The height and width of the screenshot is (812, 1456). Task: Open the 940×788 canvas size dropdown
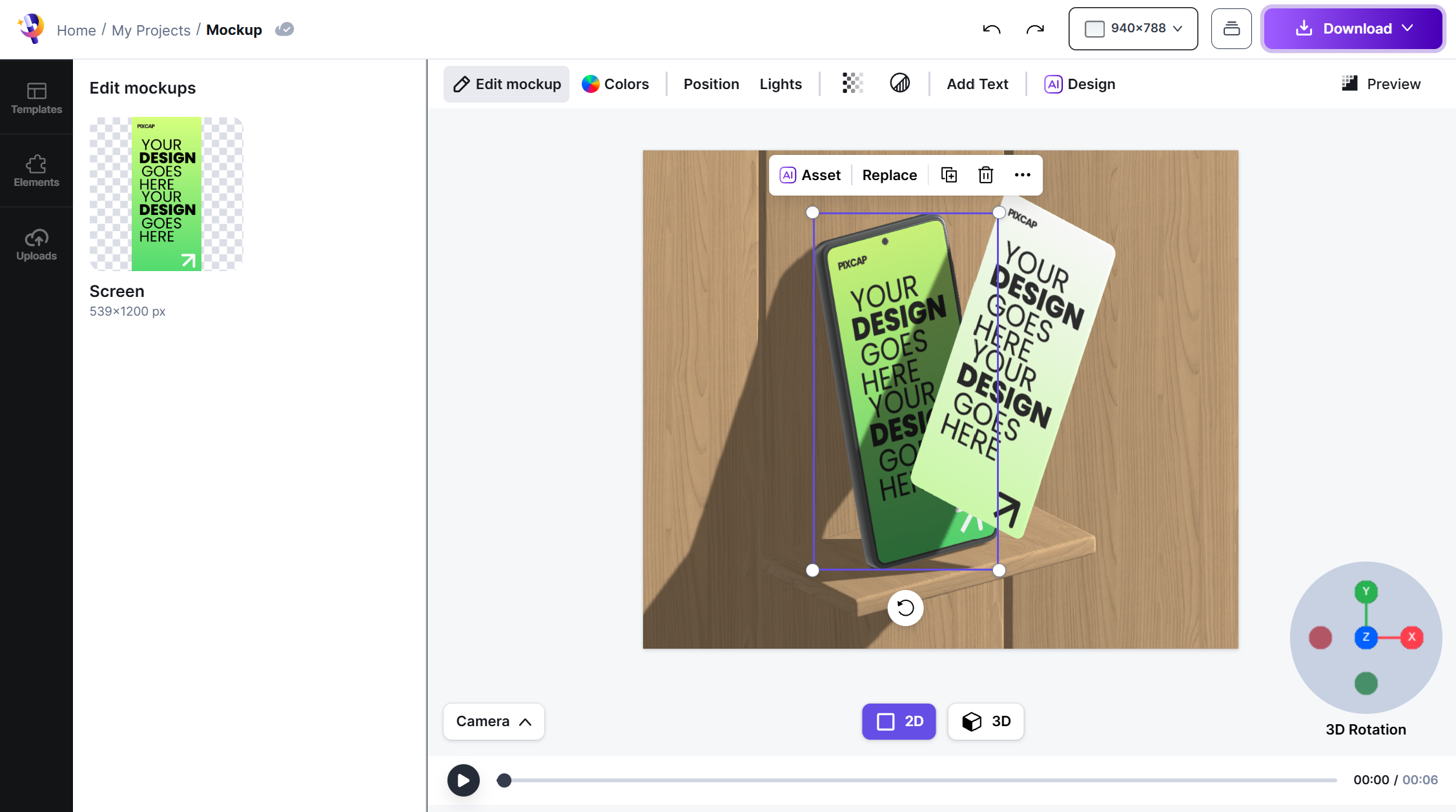click(x=1133, y=29)
